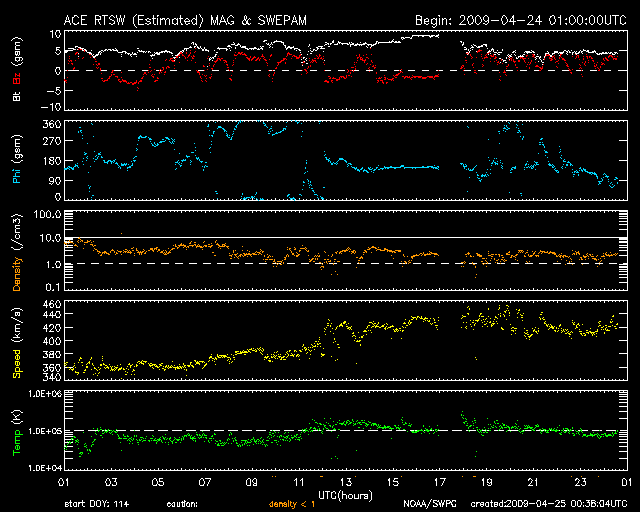
Task: Click the 03 hour label on the x-axis
Action: pyautogui.click(x=111, y=483)
